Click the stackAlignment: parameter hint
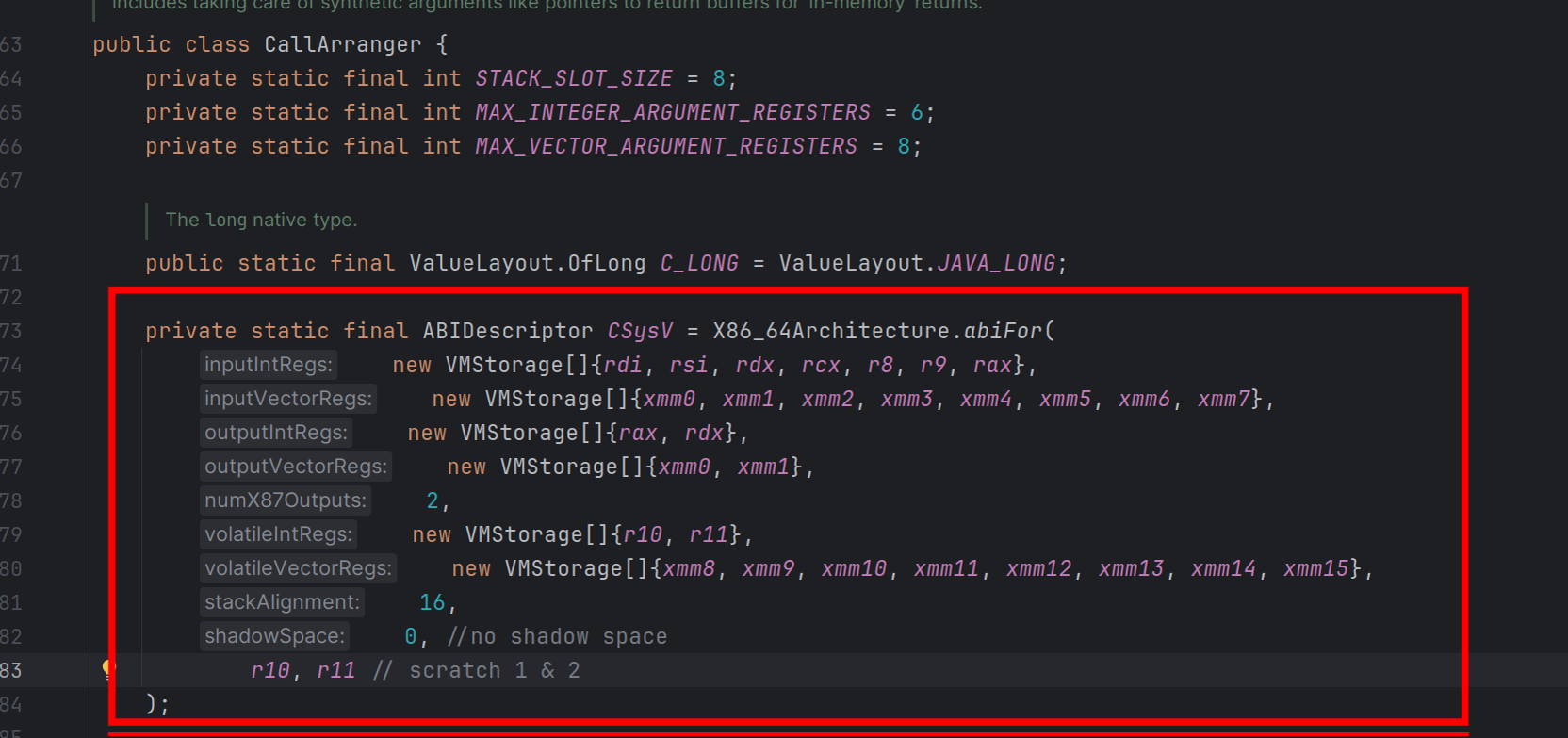1568x738 pixels. tap(283, 602)
